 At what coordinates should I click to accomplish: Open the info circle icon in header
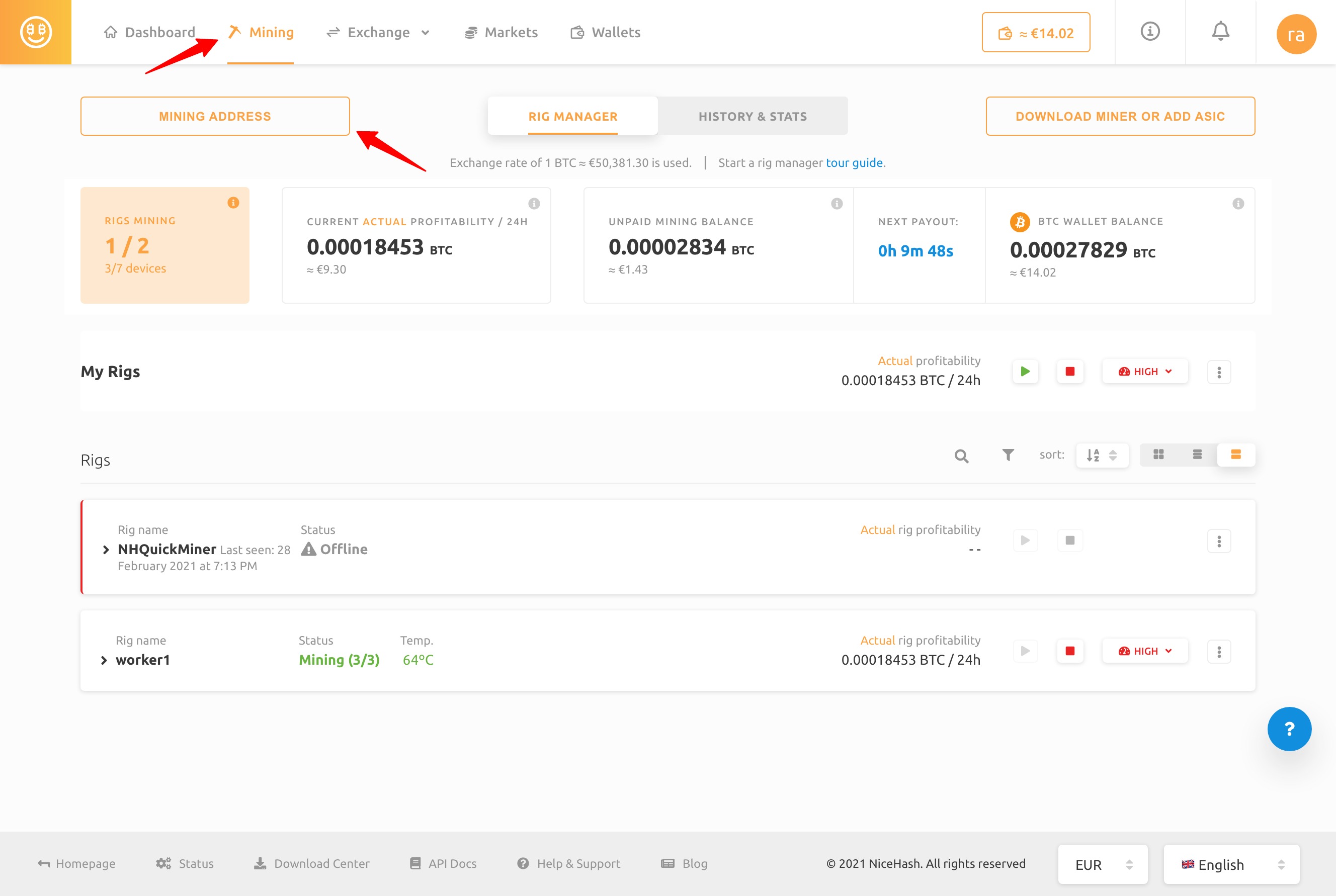pyautogui.click(x=1150, y=32)
